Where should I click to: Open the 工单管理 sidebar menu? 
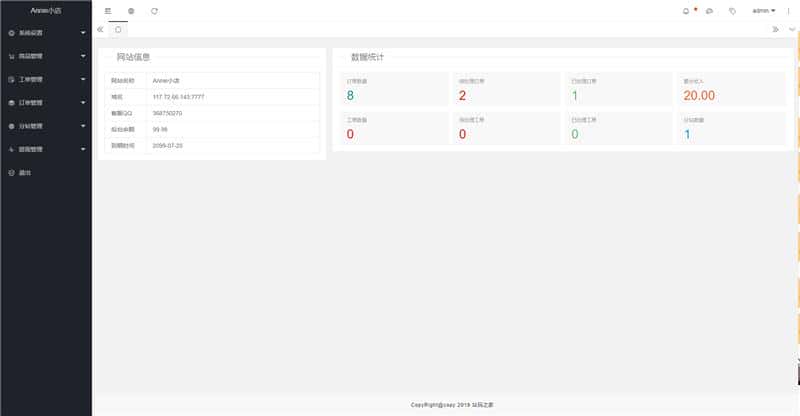46,80
